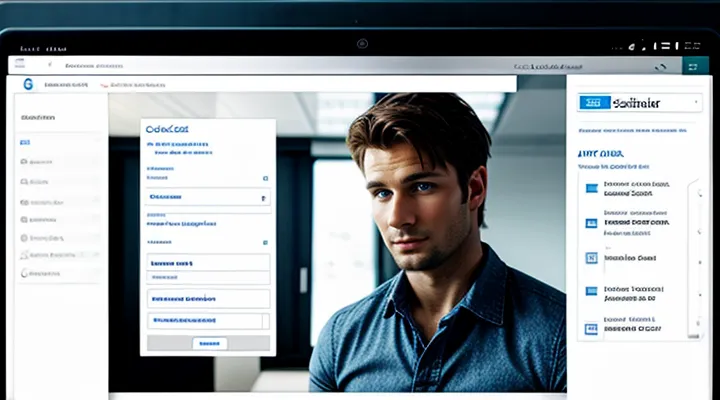Click the blue badge icon heading the right panel
The image size is (720, 400).
596,102
